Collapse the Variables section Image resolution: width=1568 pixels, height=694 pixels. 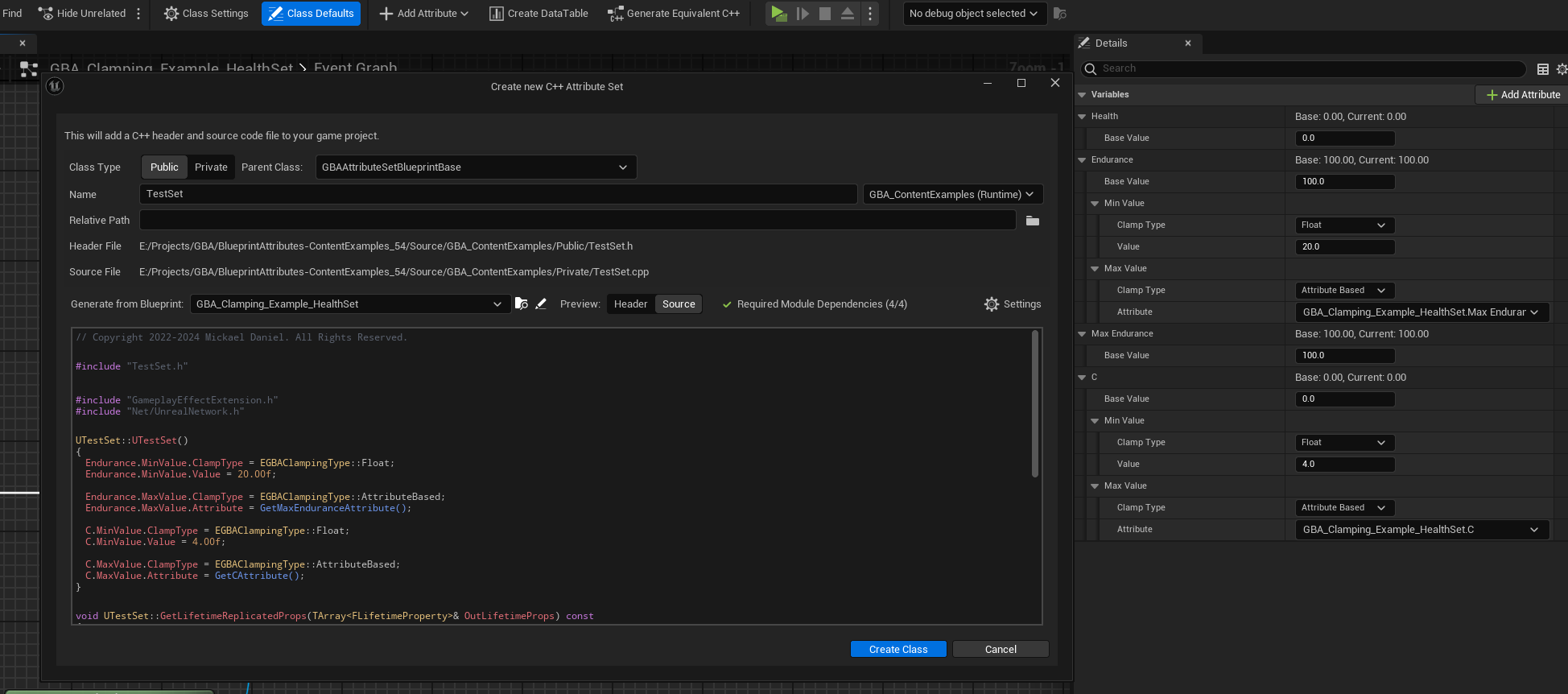click(1082, 95)
